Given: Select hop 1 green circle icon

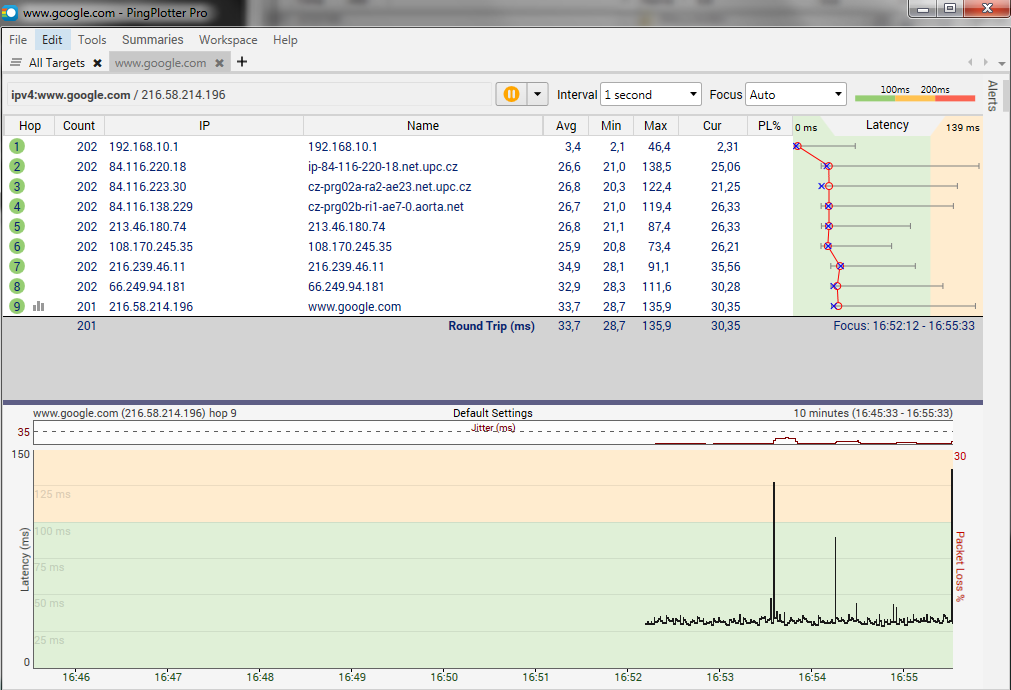Looking at the screenshot, I should (17, 146).
